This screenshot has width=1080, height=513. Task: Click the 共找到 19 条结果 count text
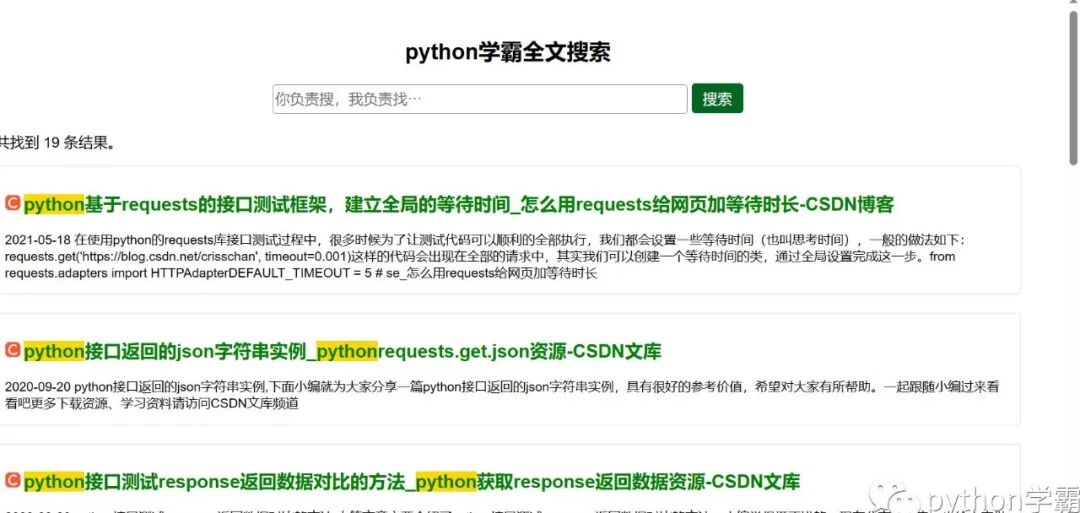pyautogui.click(x=56, y=143)
